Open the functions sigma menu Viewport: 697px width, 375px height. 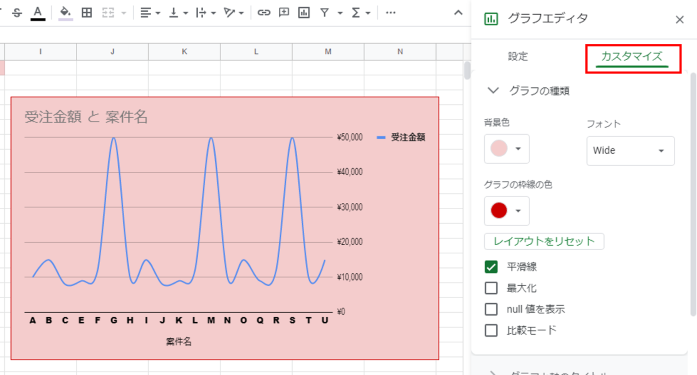361,13
